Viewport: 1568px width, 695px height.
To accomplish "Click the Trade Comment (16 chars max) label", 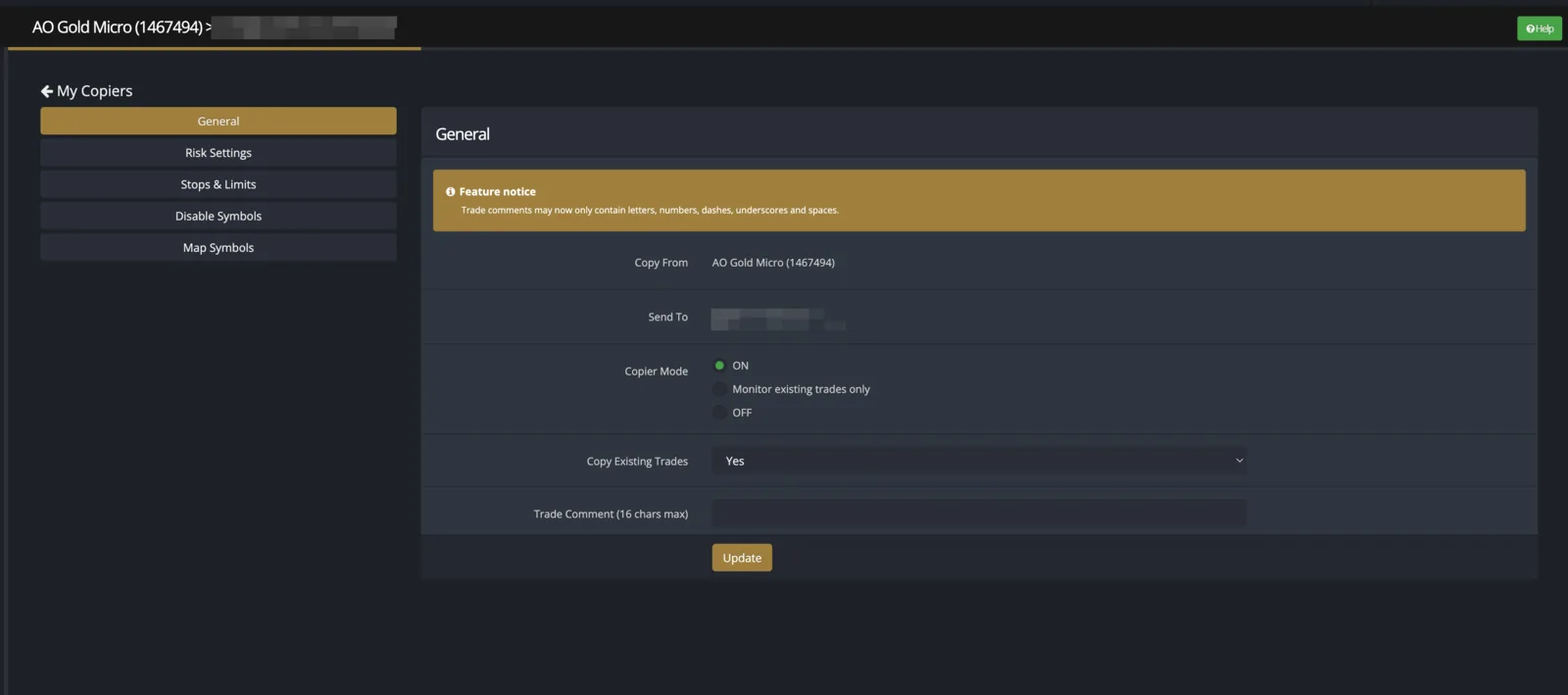I will pyautogui.click(x=611, y=514).
